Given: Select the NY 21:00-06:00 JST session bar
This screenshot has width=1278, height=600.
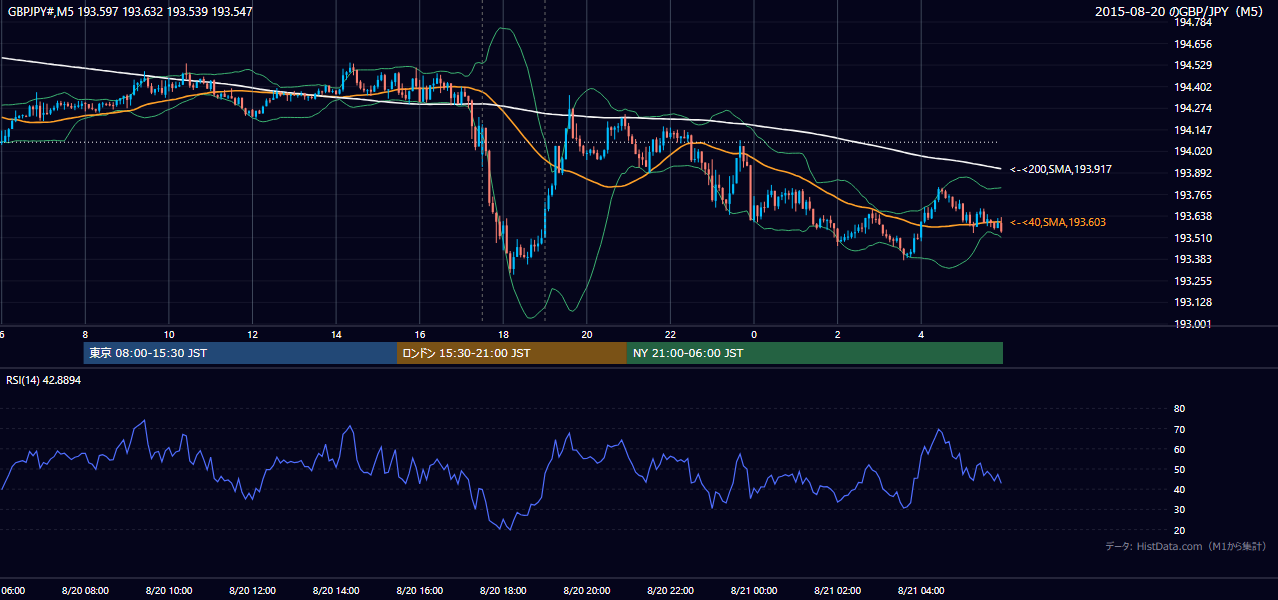Looking at the screenshot, I should (815, 353).
